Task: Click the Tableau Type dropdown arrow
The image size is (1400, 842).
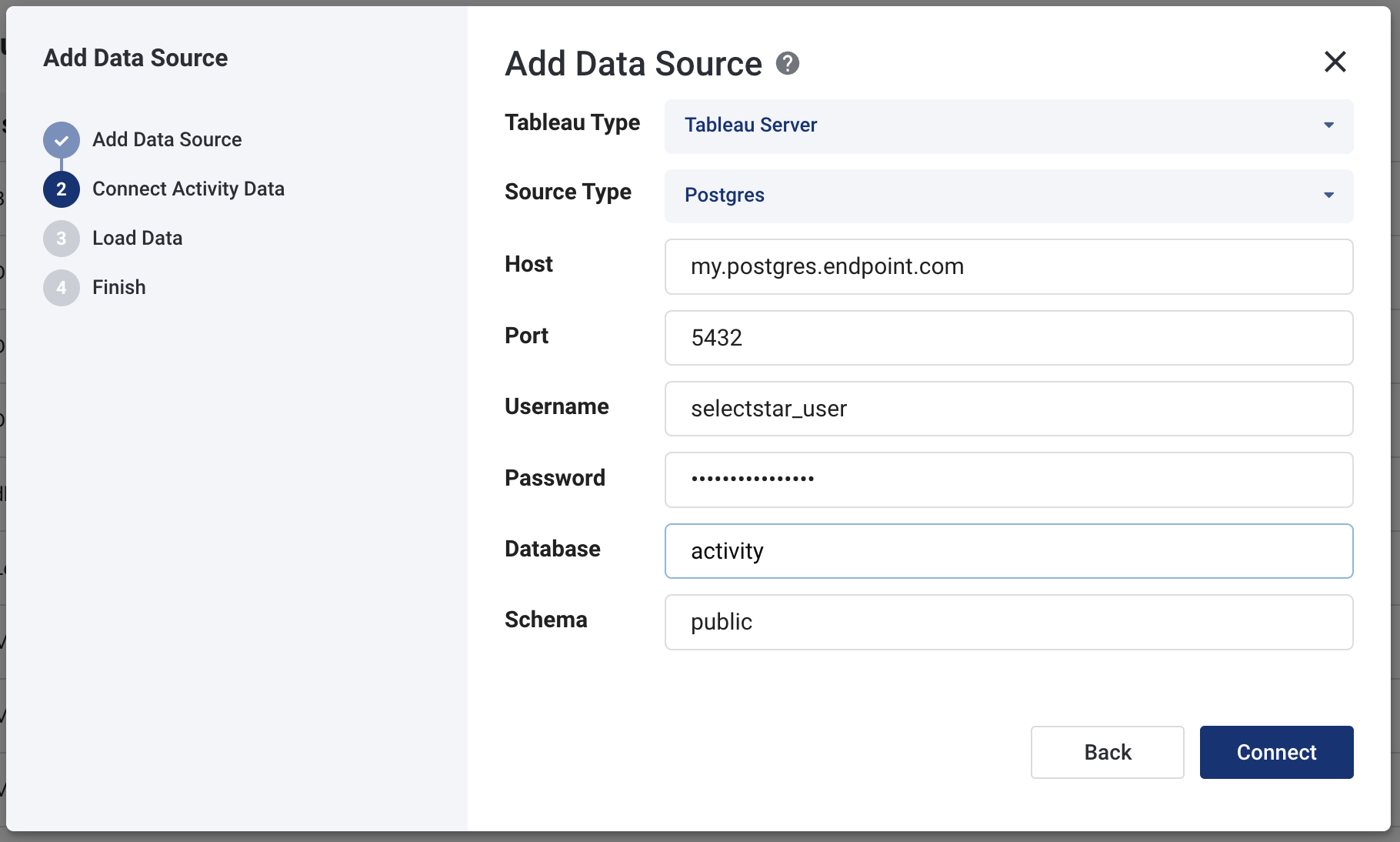Action: tap(1328, 125)
